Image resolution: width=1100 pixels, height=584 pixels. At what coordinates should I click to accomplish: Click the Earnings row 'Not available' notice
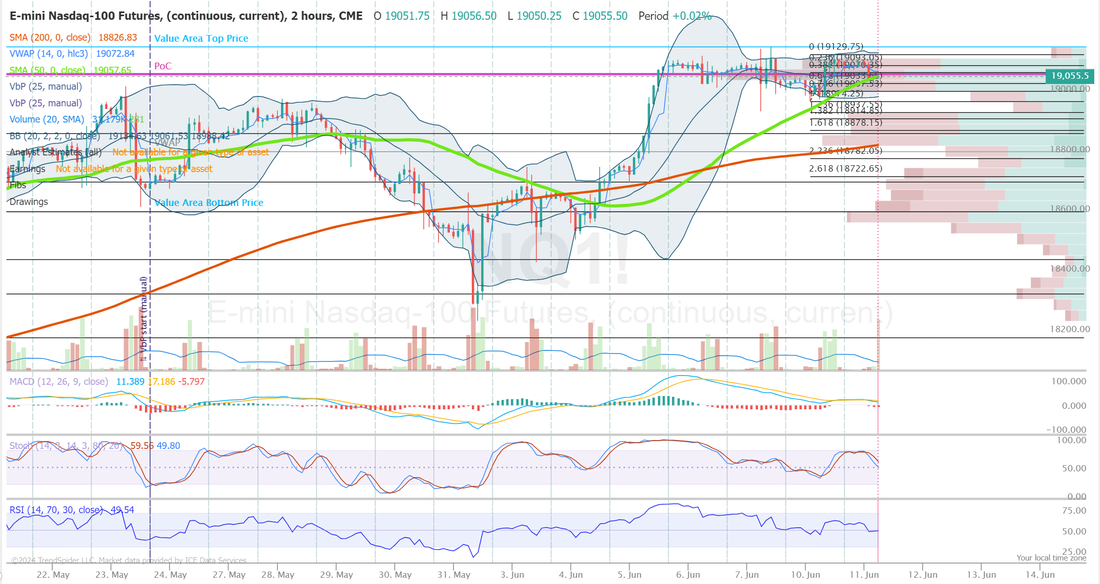pos(134,168)
